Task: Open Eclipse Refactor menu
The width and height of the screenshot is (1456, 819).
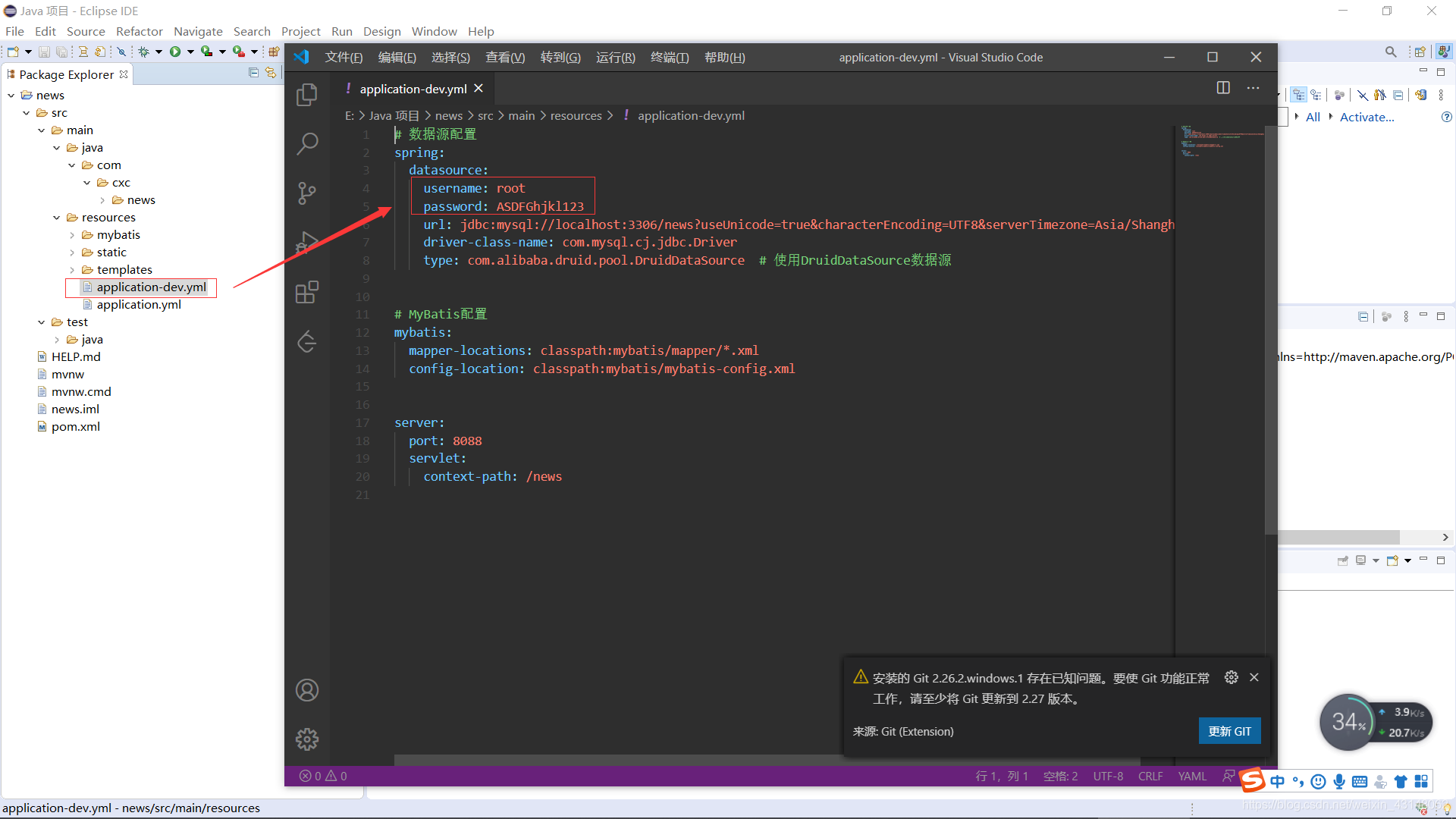Action: click(x=139, y=31)
